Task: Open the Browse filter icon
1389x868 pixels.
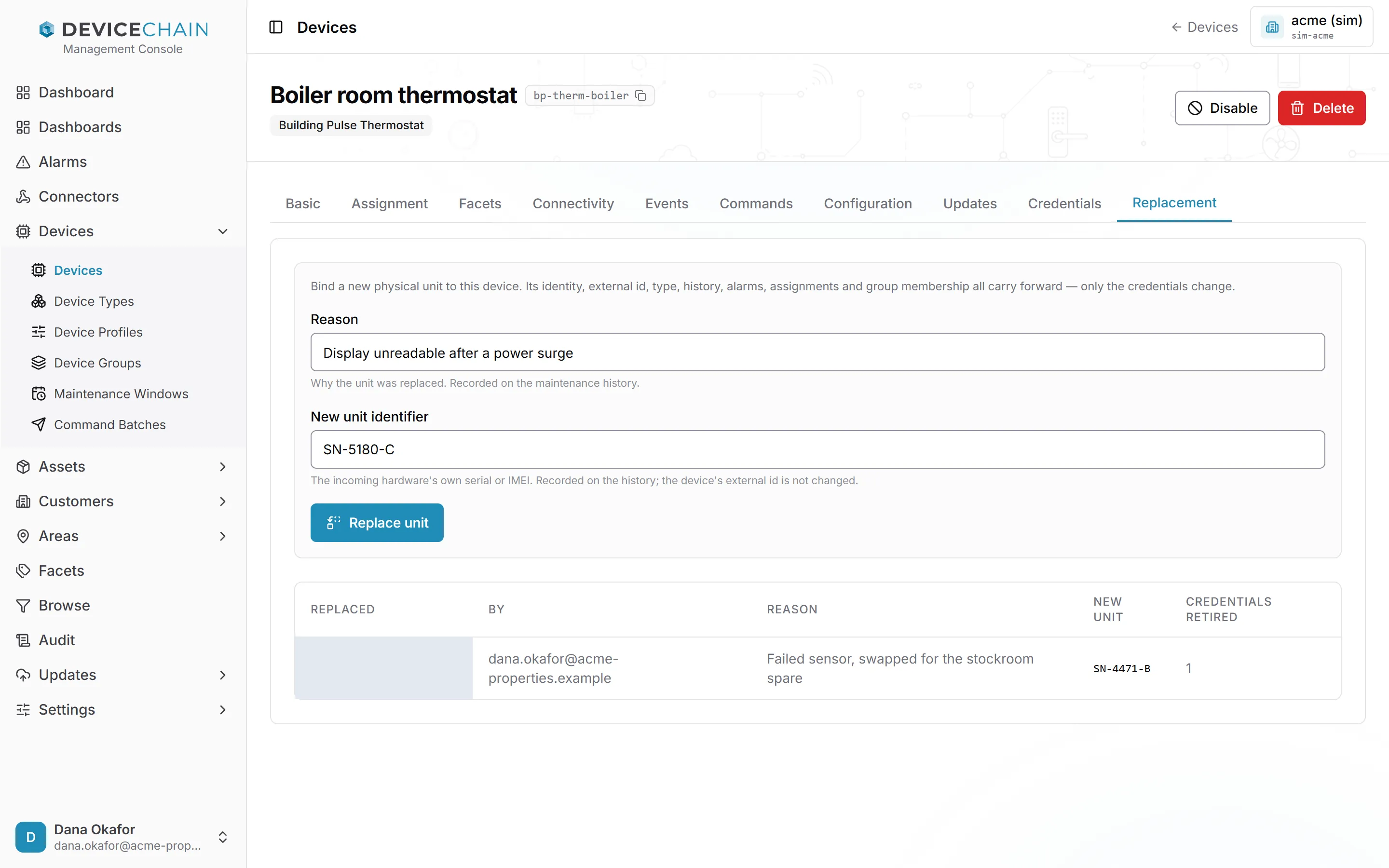Action: [23, 605]
